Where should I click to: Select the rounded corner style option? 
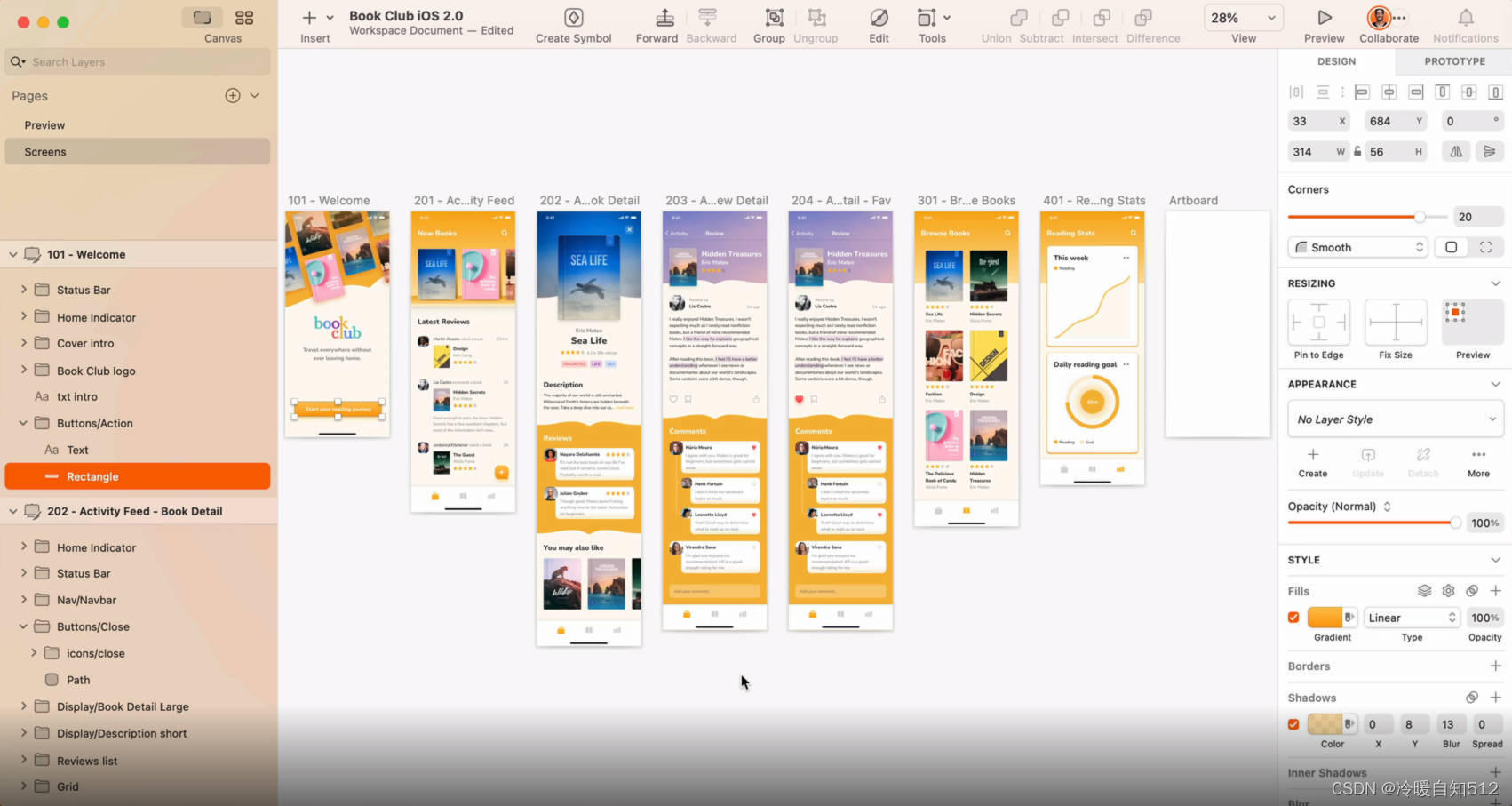click(x=1451, y=247)
